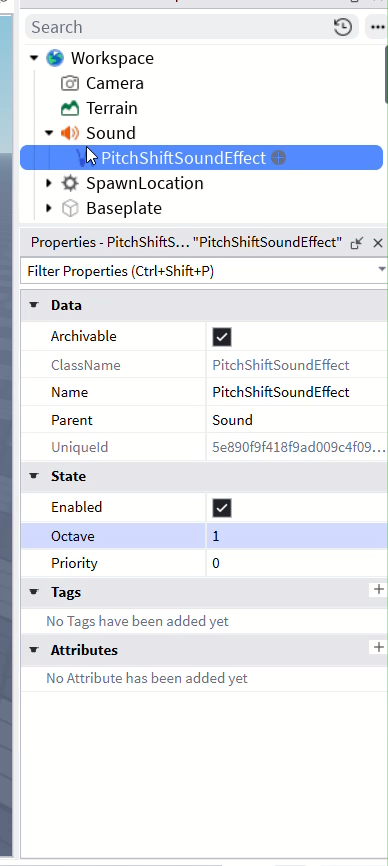Click the Workspace globe icon
The image size is (388, 866).
point(55,58)
